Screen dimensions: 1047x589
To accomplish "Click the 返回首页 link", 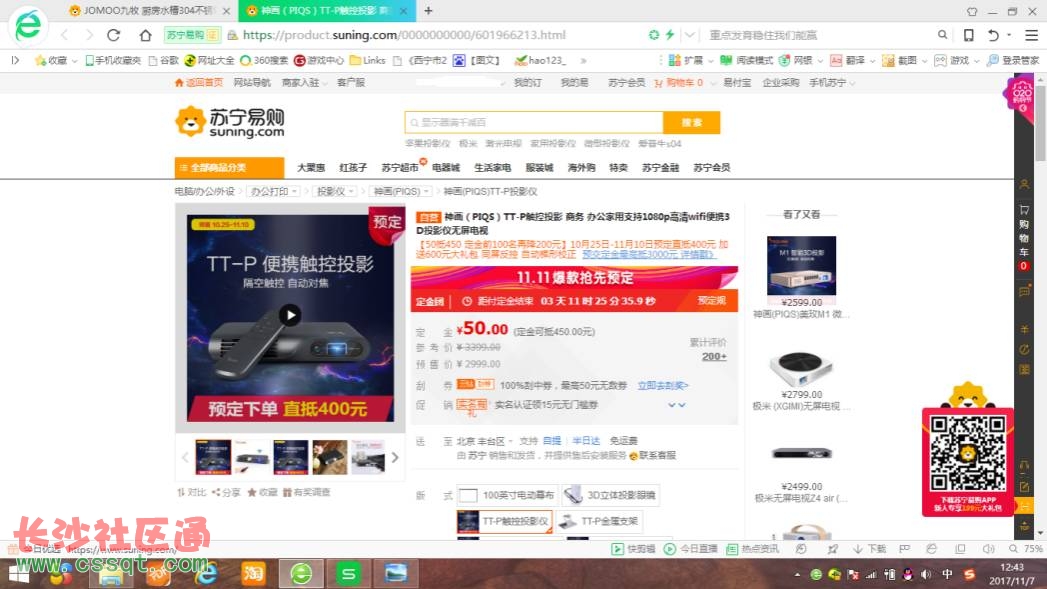I will click(x=198, y=83).
